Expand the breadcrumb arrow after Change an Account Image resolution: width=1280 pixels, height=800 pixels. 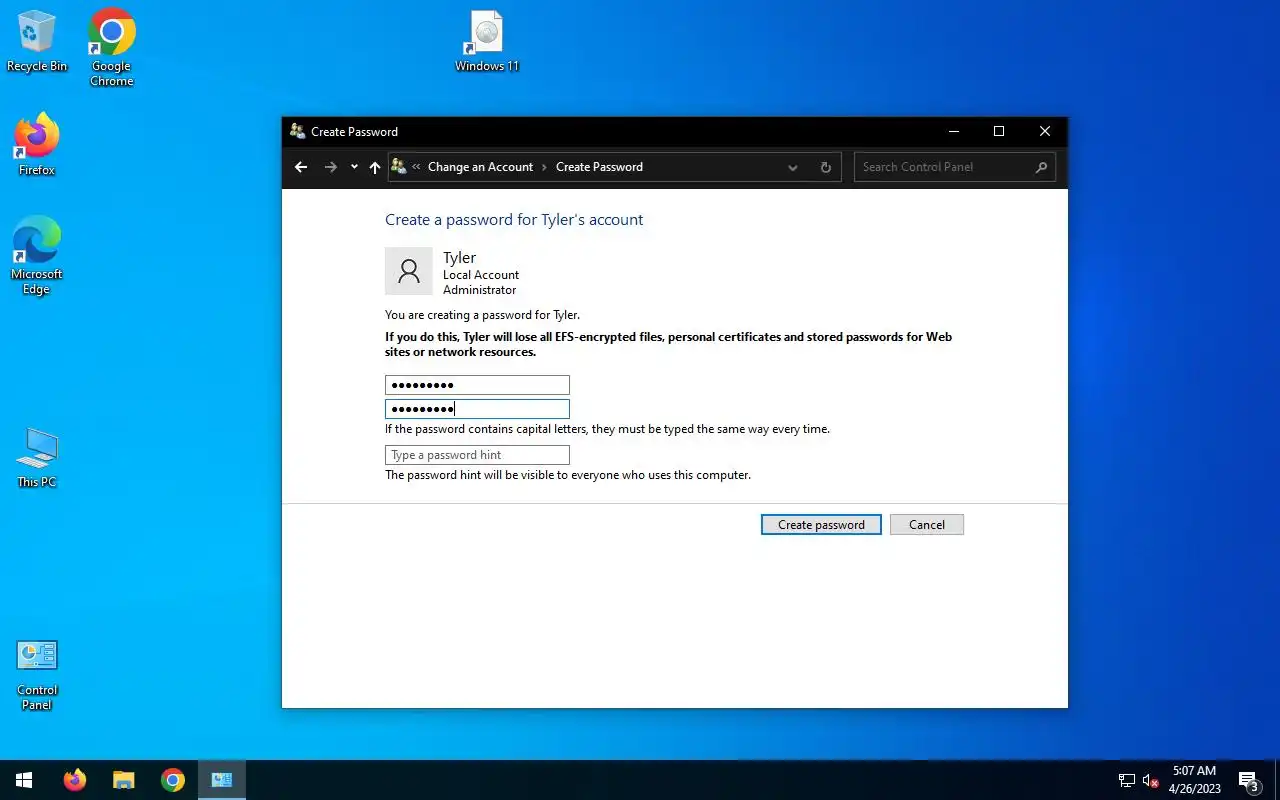pyautogui.click(x=545, y=167)
